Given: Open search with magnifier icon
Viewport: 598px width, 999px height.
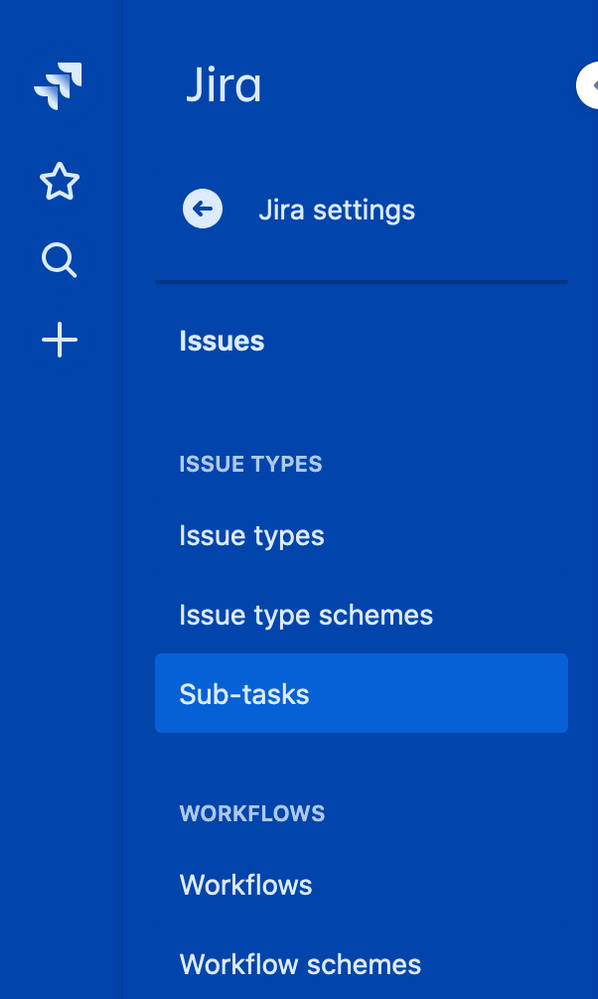Looking at the screenshot, I should coord(59,260).
